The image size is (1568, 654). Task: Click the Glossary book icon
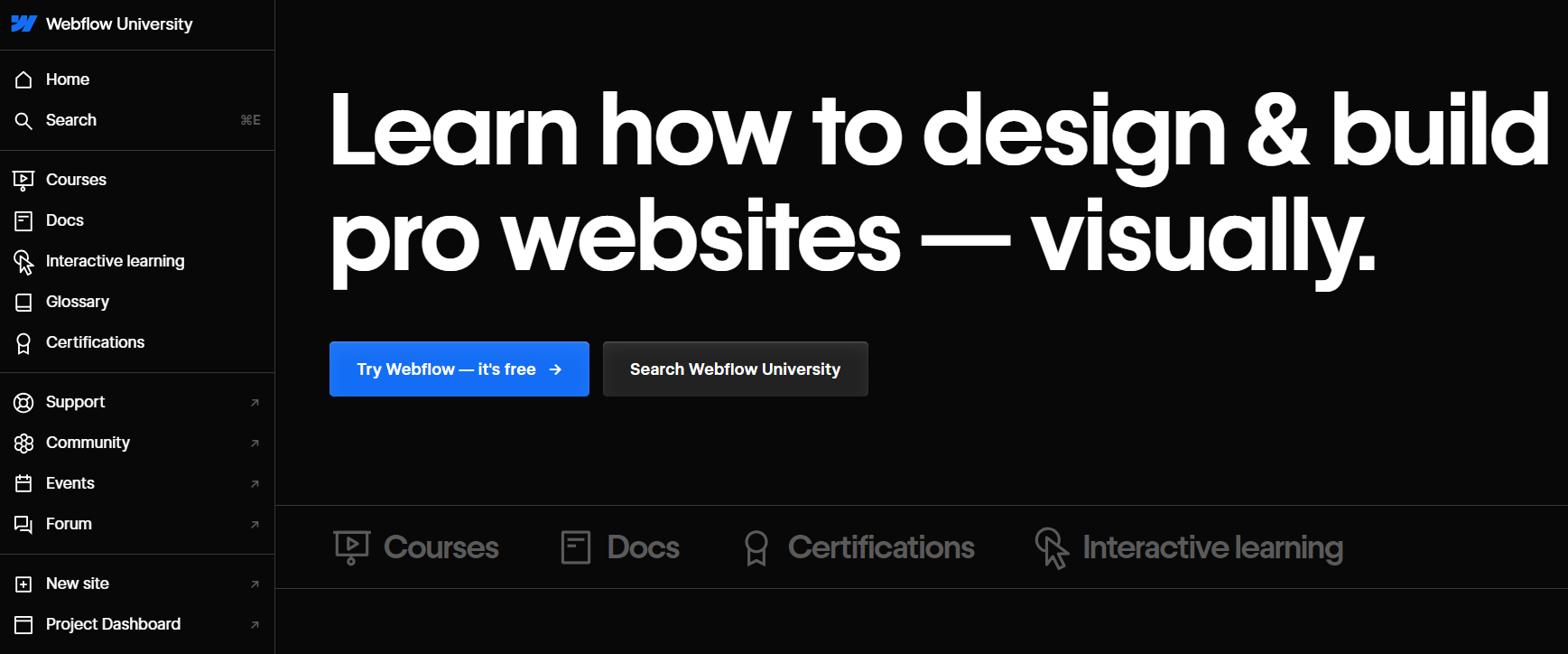[x=23, y=303]
